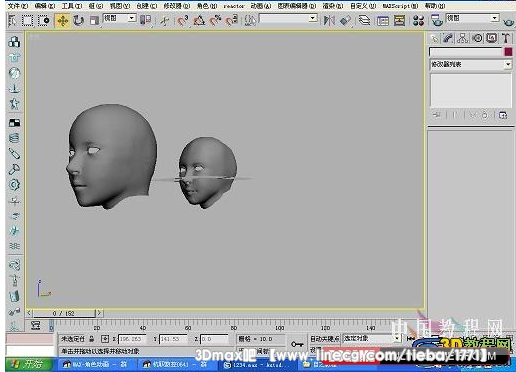Click the Pin Stack icon

(436, 115)
